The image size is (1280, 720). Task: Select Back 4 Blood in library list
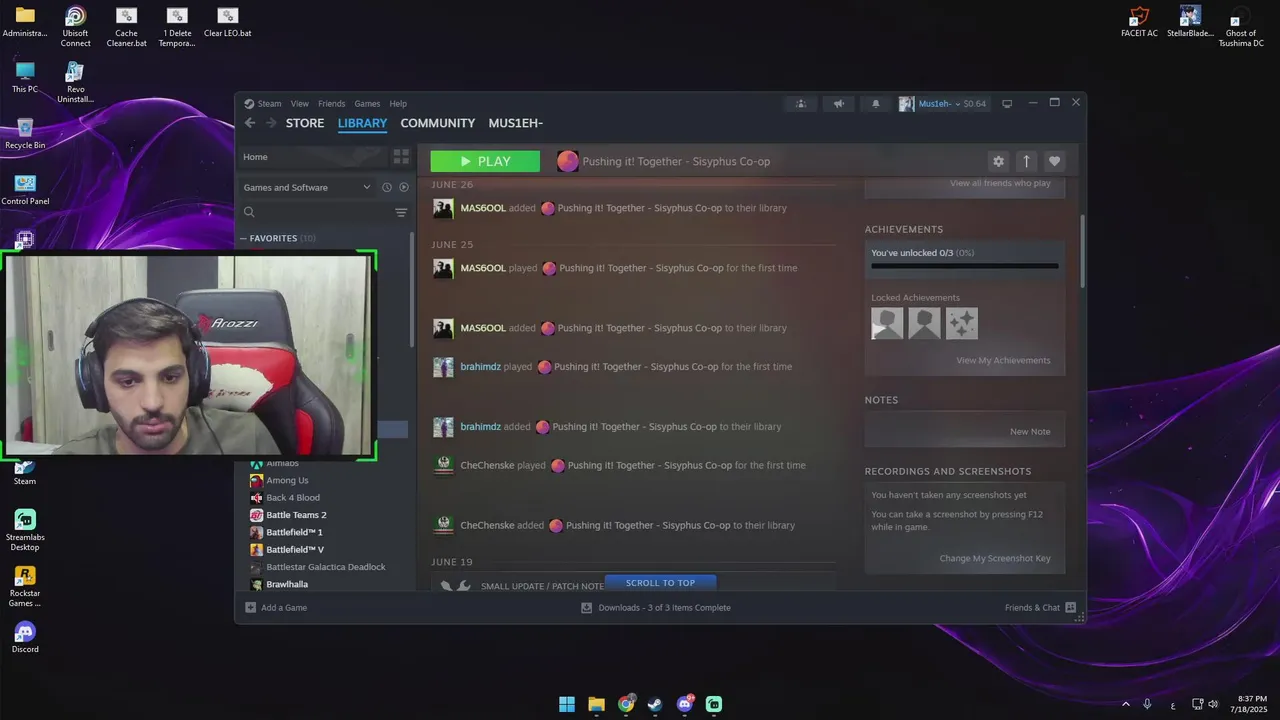click(293, 497)
